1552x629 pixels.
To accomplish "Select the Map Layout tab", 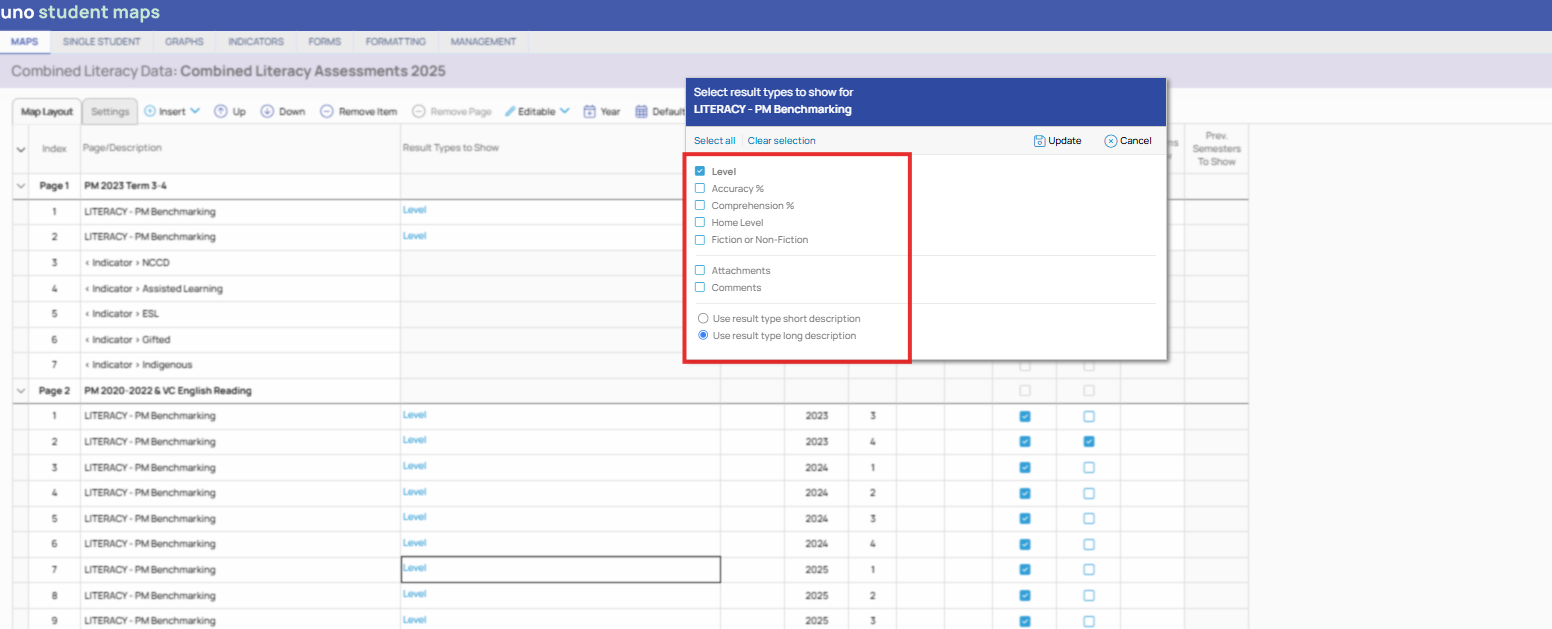I will click(x=47, y=112).
